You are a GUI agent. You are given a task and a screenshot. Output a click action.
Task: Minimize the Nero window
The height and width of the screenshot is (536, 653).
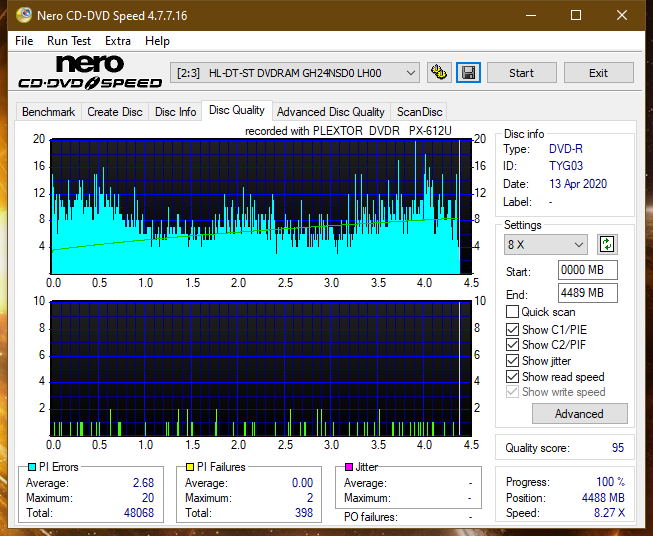531,15
